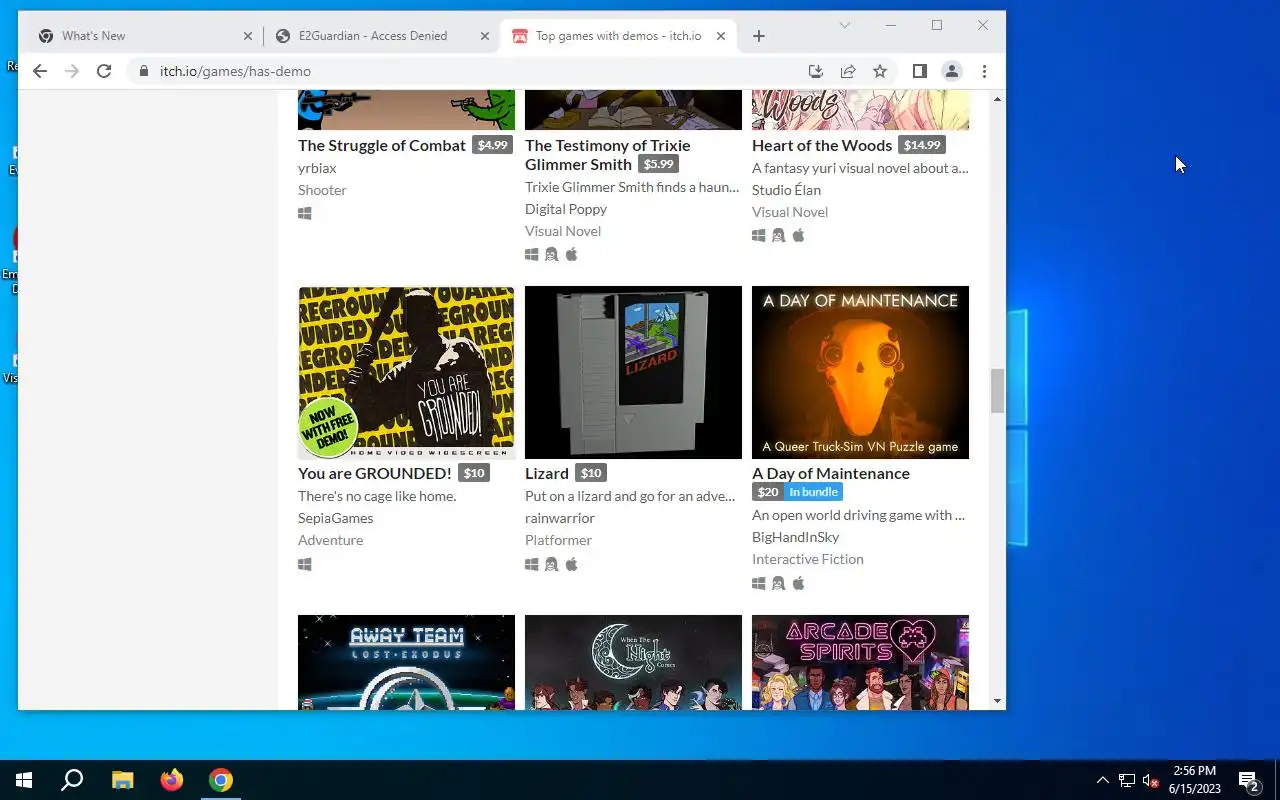Click macOS icon under Heart of the Woods
The height and width of the screenshot is (800, 1280).
[798, 235]
